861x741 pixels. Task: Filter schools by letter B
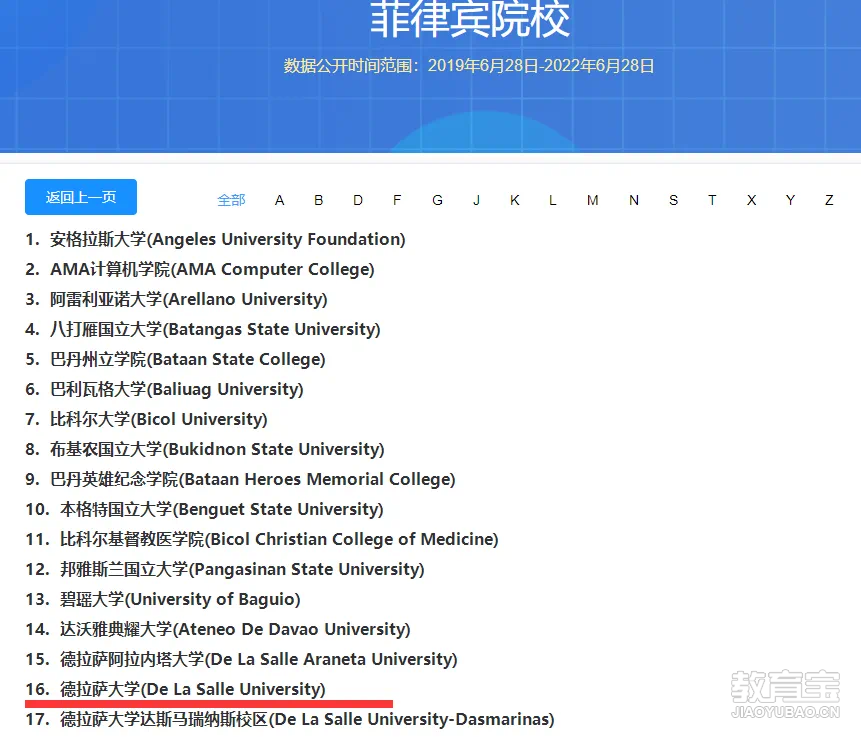click(318, 200)
